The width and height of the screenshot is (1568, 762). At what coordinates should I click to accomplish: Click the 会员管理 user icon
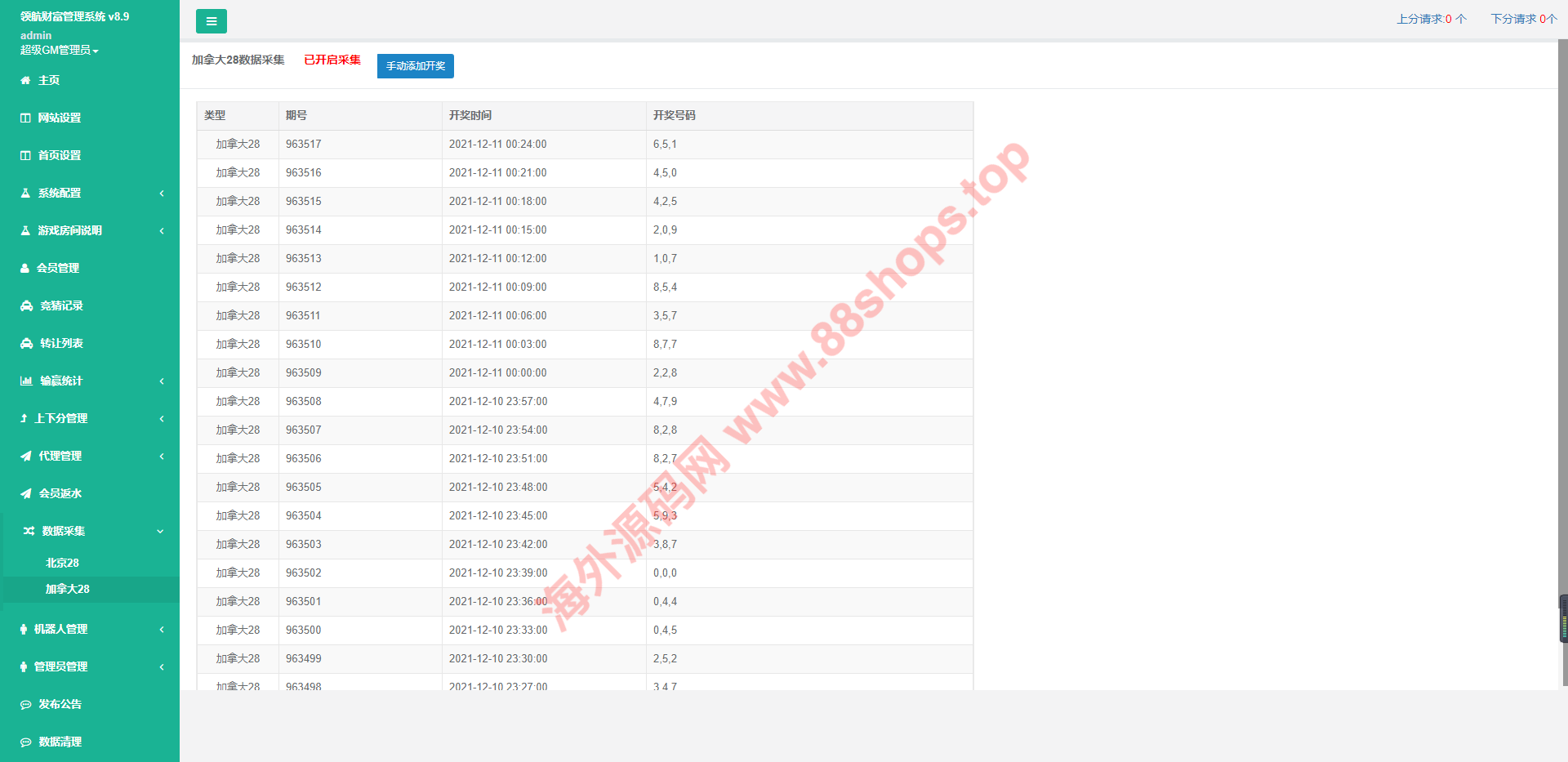pos(24,268)
